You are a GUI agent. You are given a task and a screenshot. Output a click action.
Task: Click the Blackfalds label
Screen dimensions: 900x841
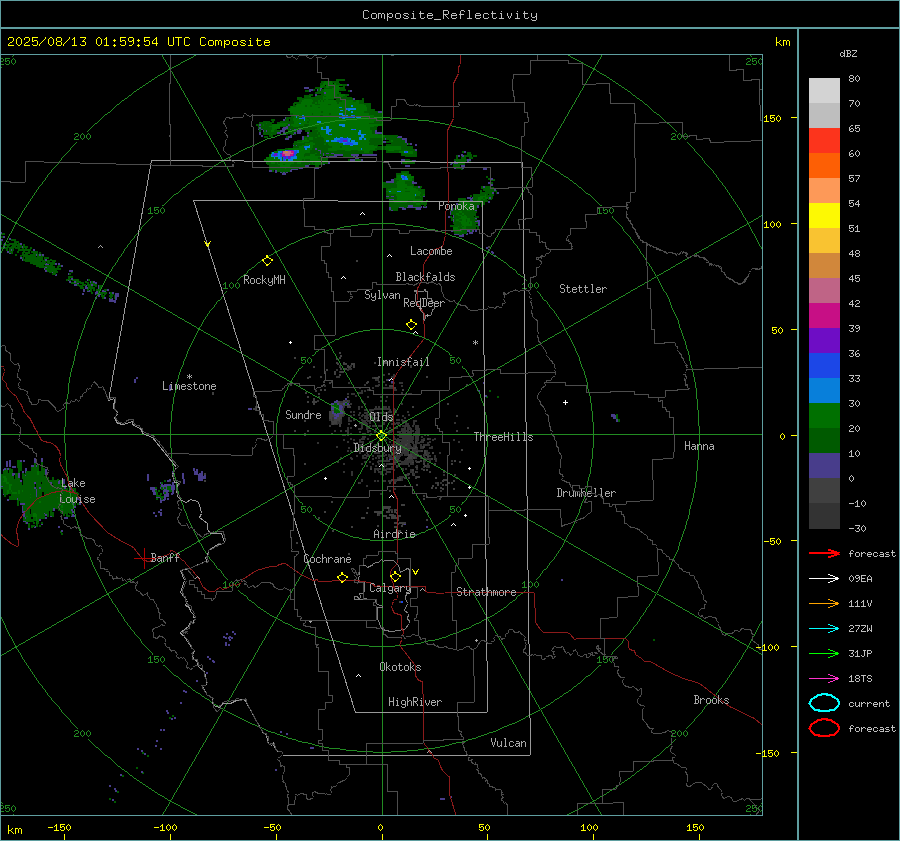(x=425, y=277)
